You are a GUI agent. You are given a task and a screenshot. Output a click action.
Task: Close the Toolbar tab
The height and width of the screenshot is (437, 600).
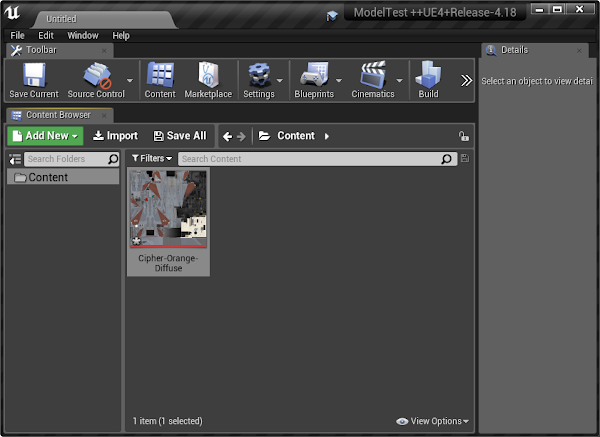104,51
